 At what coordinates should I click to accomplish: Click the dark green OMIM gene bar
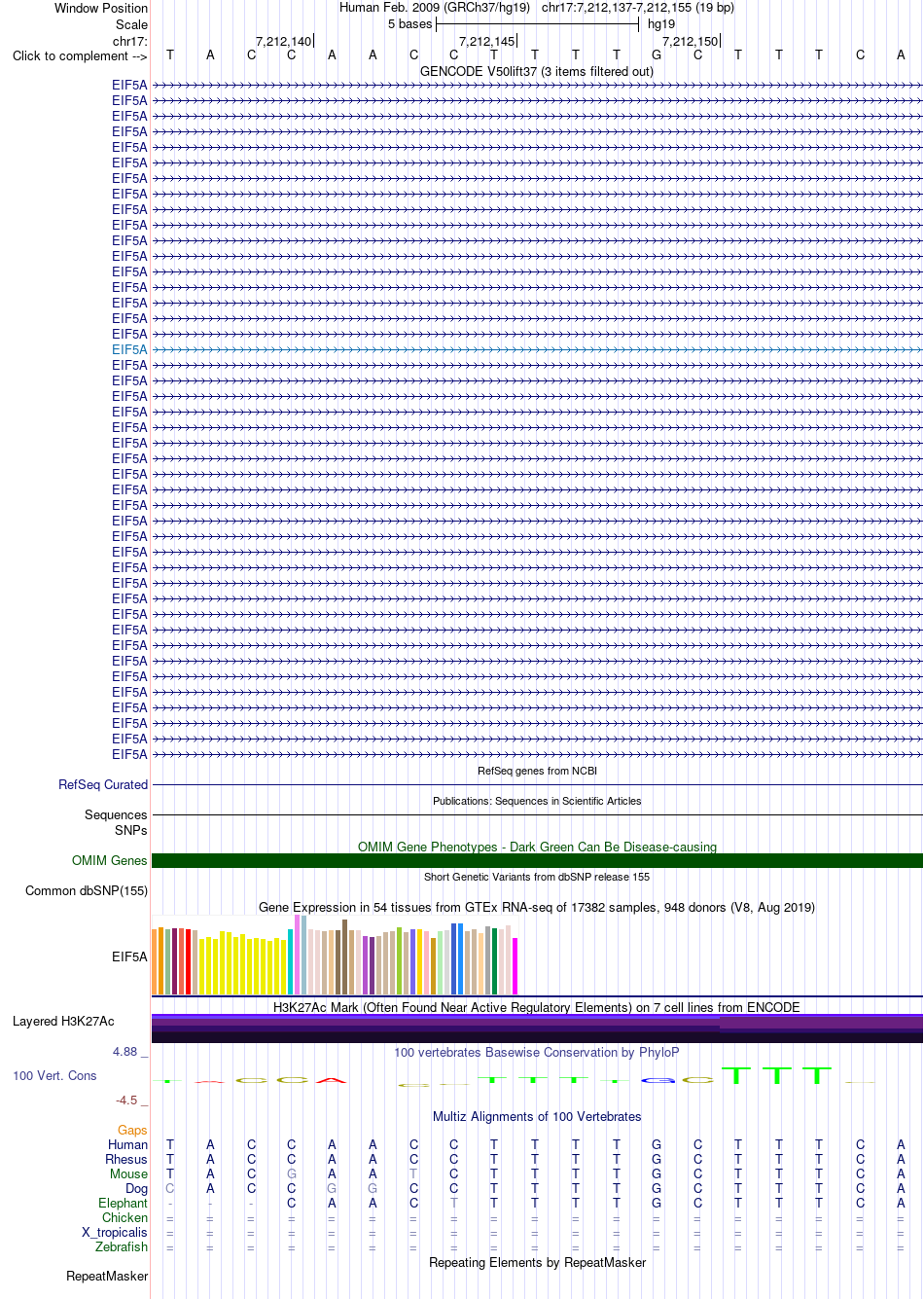(x=537, y=860)
